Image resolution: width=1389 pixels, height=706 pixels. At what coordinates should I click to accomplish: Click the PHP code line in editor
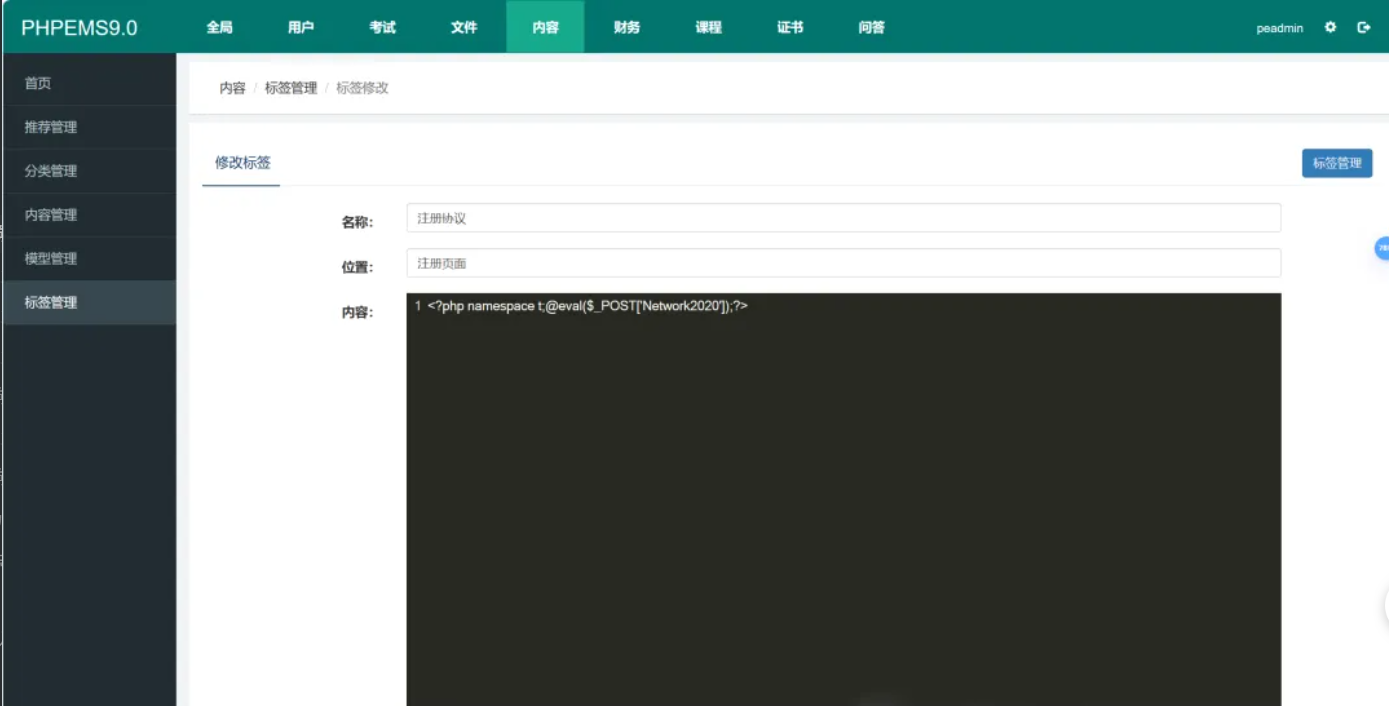(x=588, y=306)
